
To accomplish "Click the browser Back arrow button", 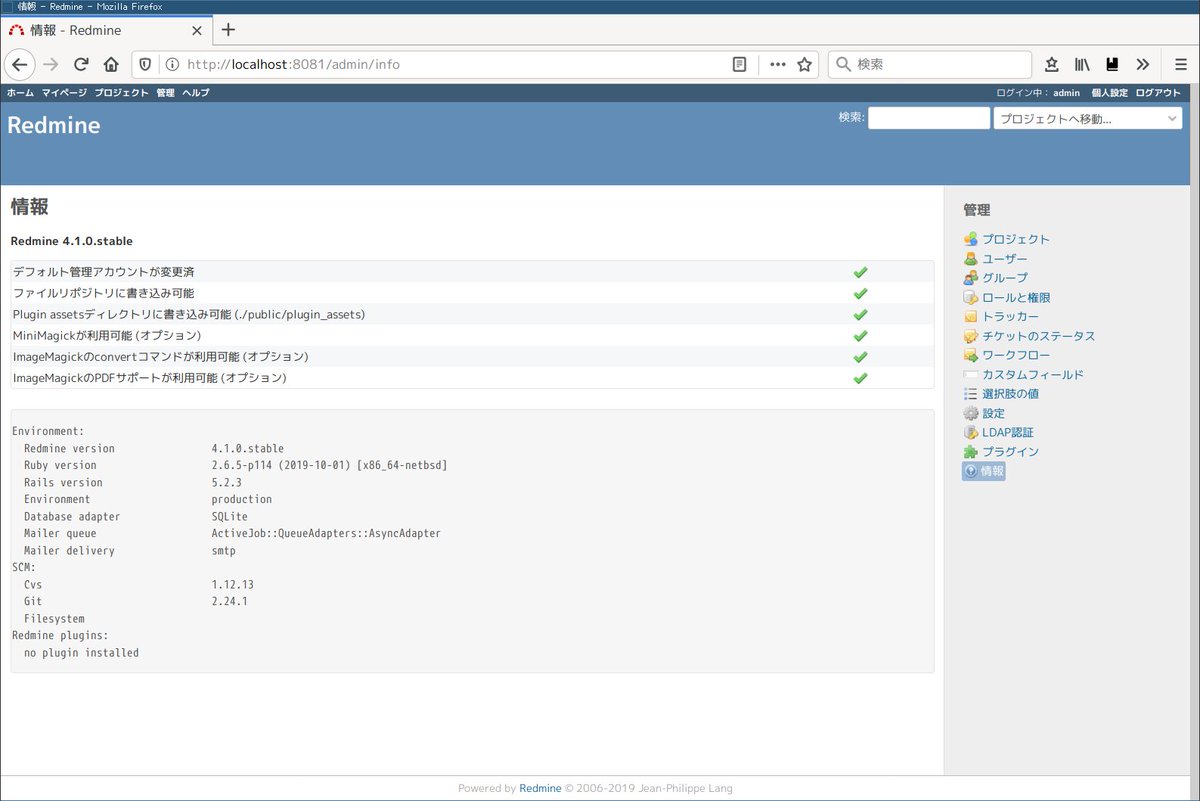I will tap(20, 64).
